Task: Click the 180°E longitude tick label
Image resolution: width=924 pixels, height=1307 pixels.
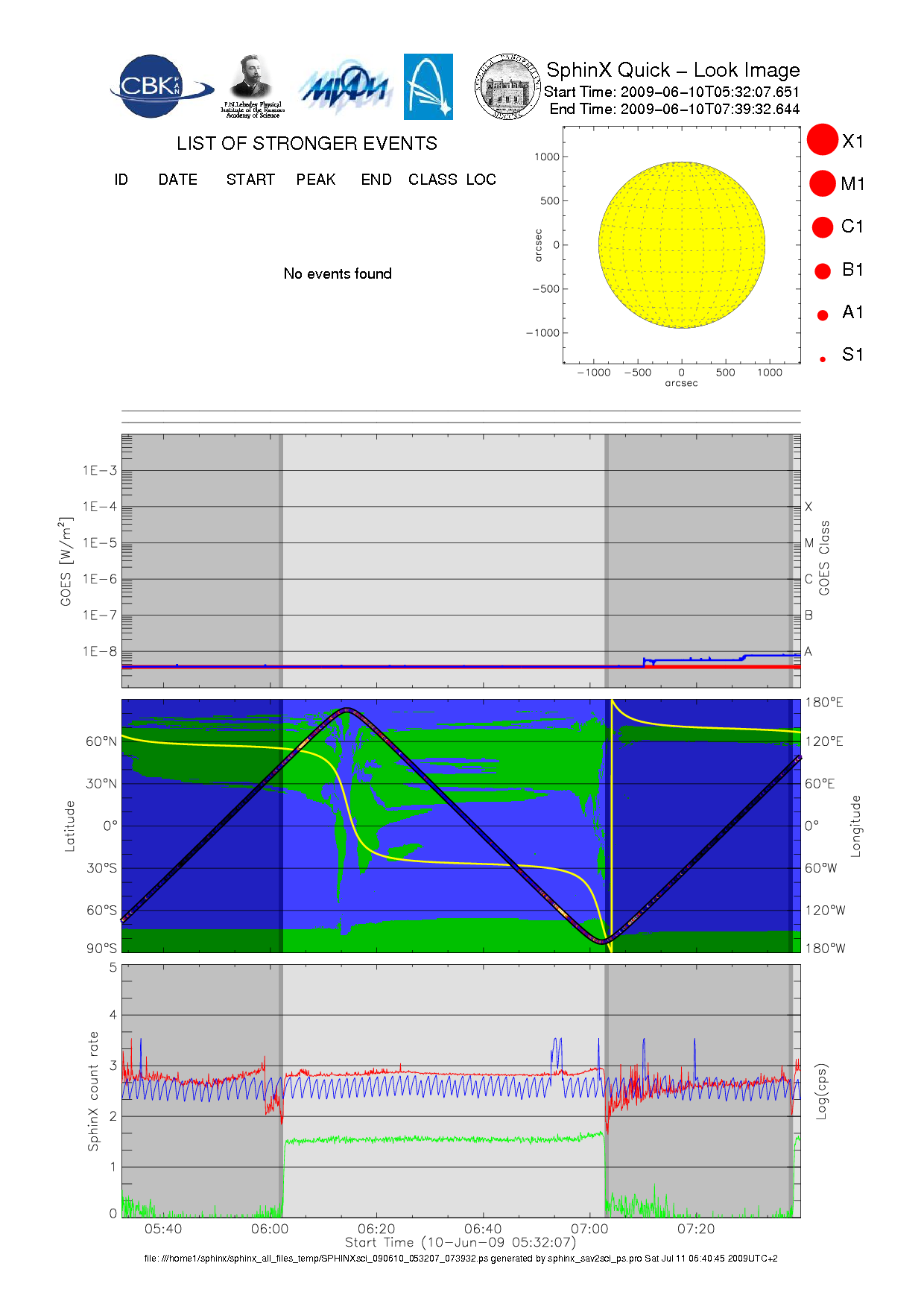Action: 824,702
